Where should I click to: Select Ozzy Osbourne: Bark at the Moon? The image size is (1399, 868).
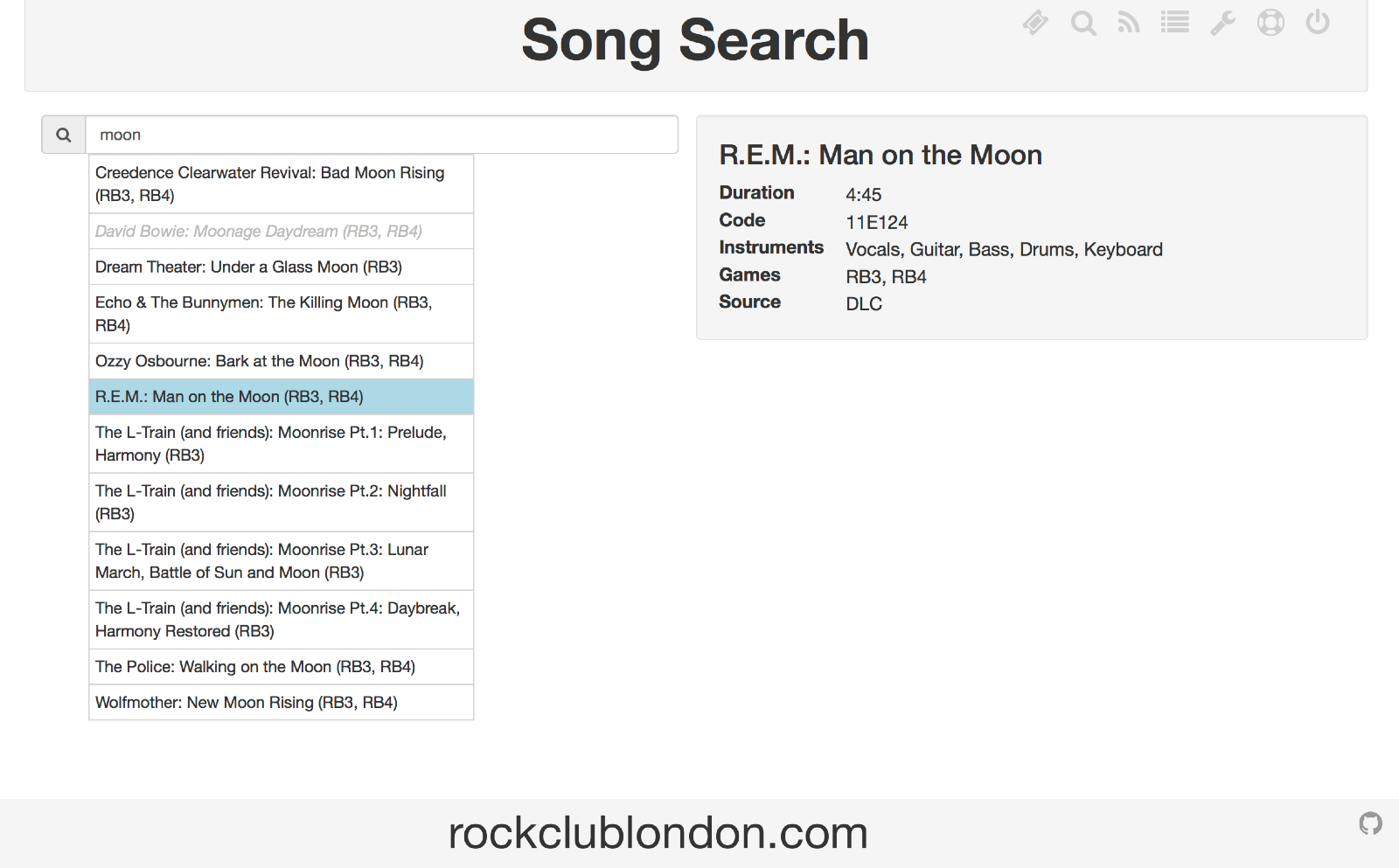(282, 361)
